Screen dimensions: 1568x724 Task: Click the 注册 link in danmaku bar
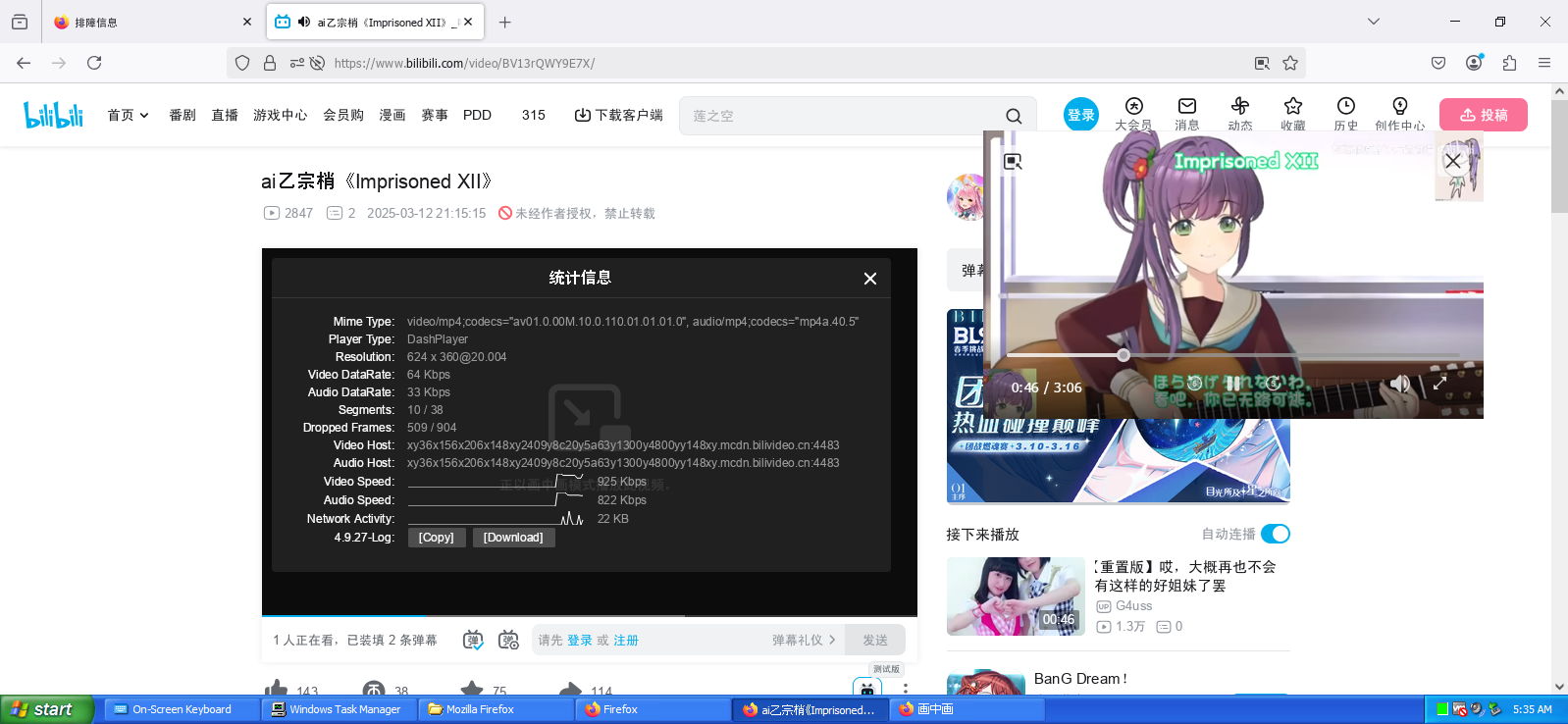(626, 640)
